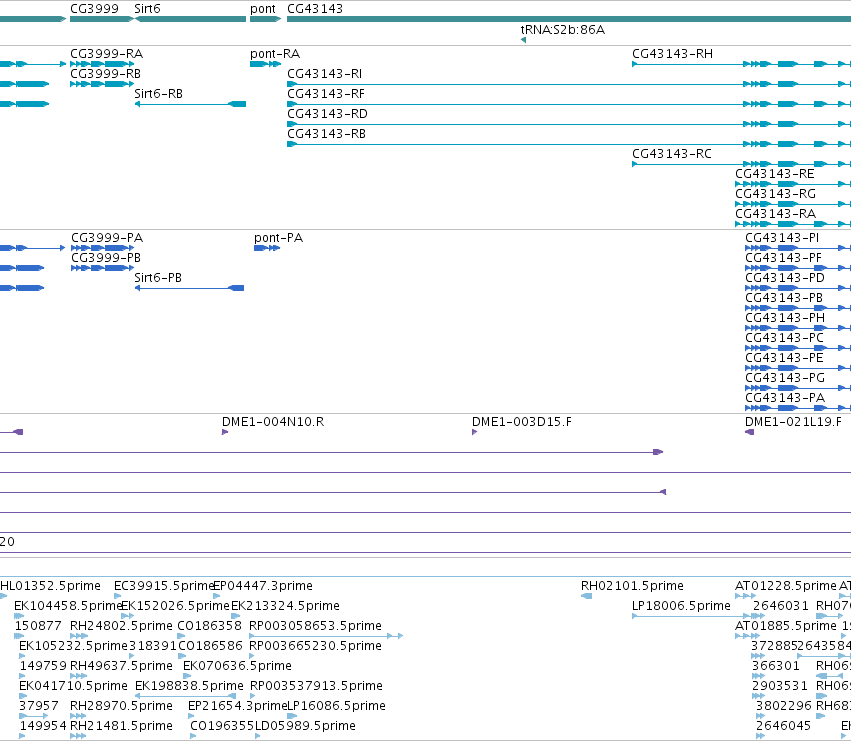Select EST EK104458.5prime label
851x741 pixels.
tap(68, 606)
